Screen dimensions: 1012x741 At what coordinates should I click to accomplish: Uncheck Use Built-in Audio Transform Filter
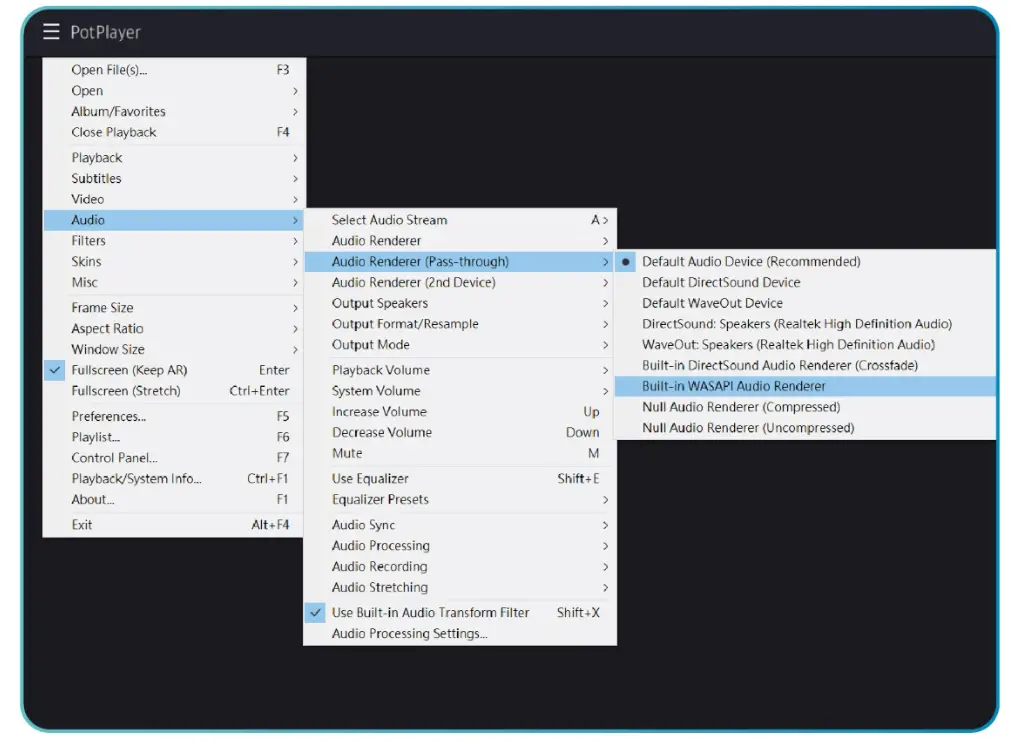[432, 612]
